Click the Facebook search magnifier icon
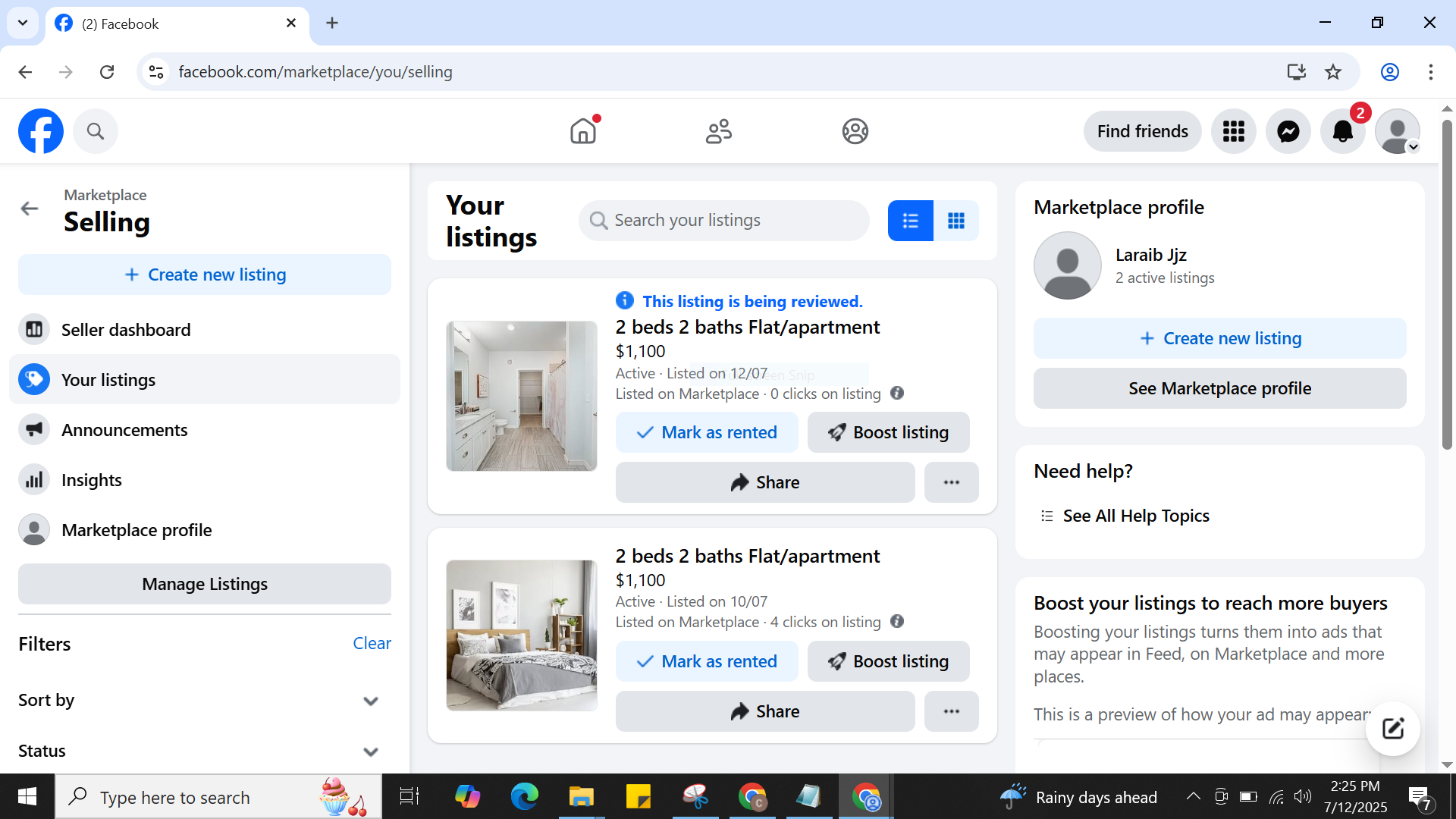This screenshot has width=1456, height=819. [x=95, y=131]
